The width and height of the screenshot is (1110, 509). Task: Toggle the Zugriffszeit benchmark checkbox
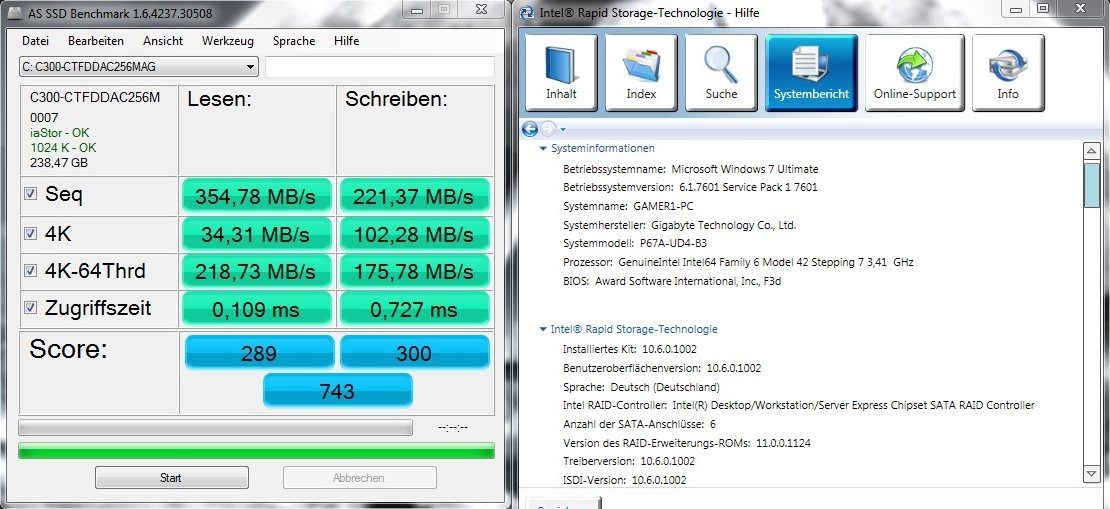point(30,307)
